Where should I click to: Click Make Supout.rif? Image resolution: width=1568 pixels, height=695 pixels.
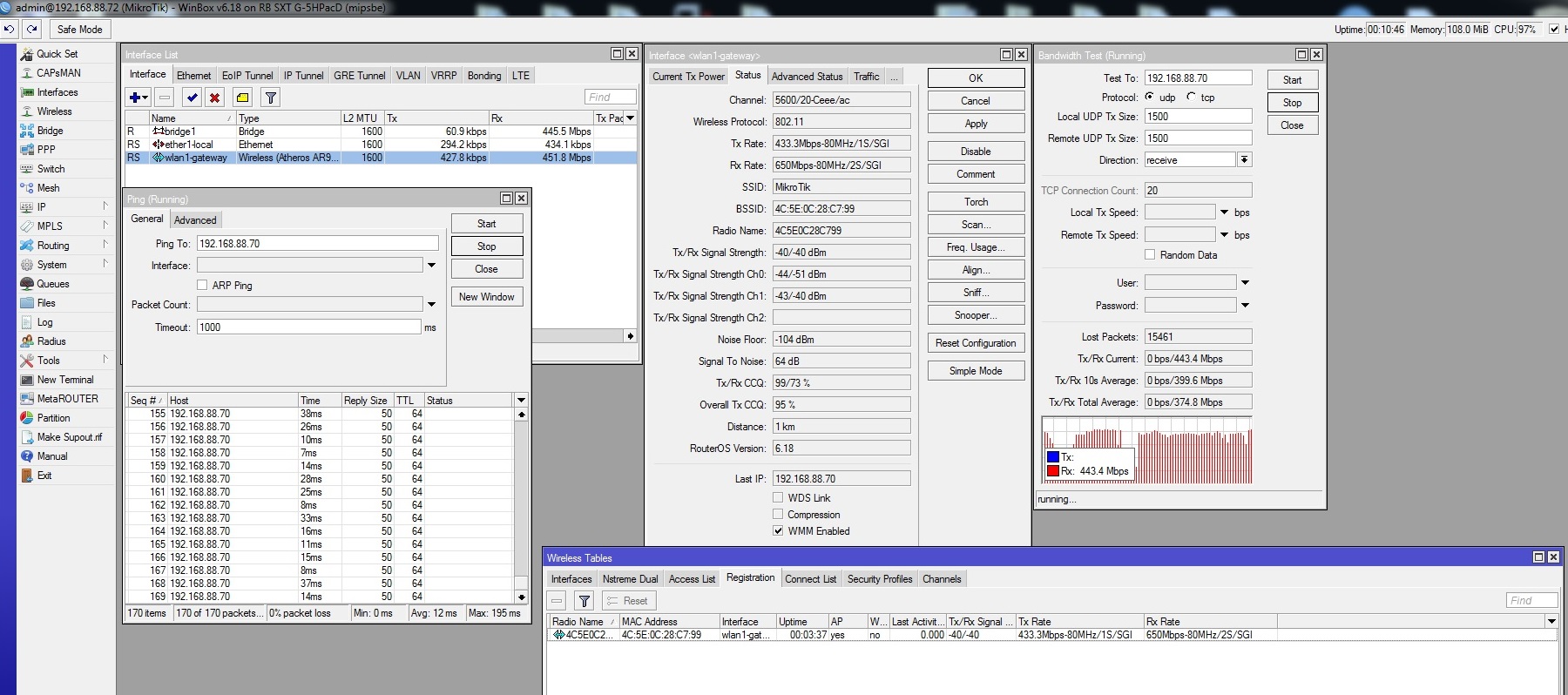click(x=69, y=437)
